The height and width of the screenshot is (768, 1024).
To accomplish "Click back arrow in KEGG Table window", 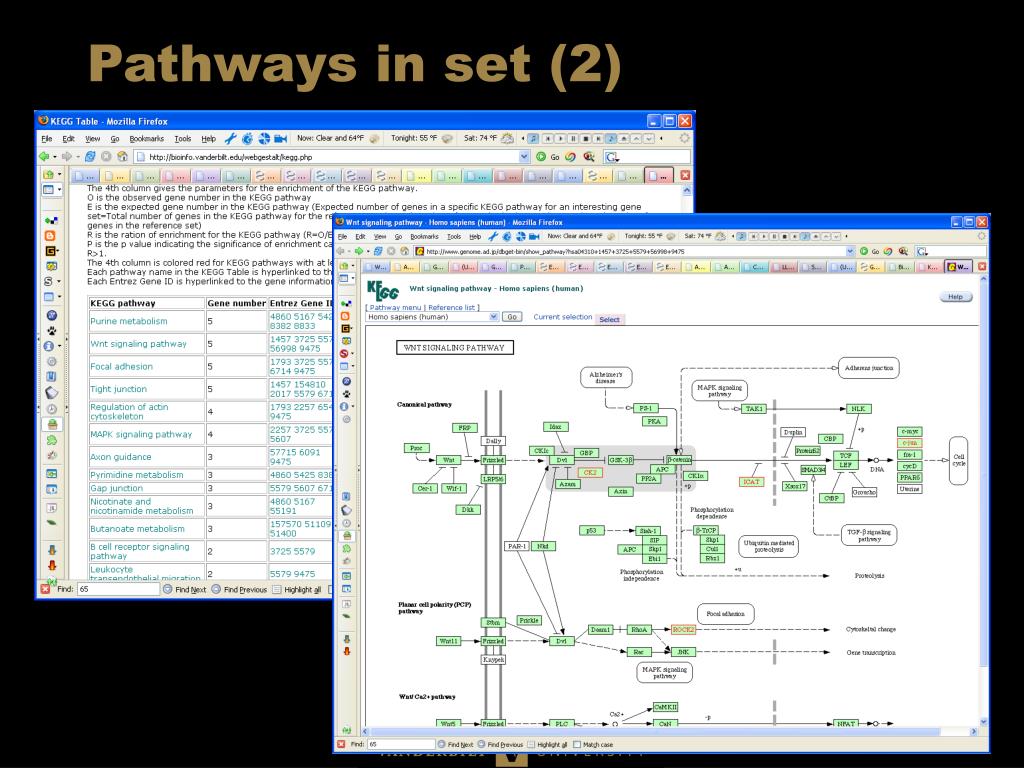I will 44,157.
